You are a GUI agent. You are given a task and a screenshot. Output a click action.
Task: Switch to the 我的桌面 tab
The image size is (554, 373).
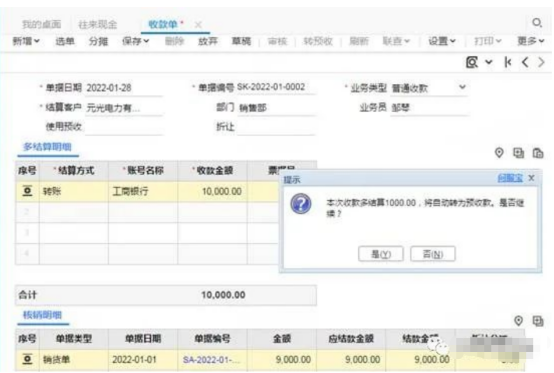coord(42,24)
